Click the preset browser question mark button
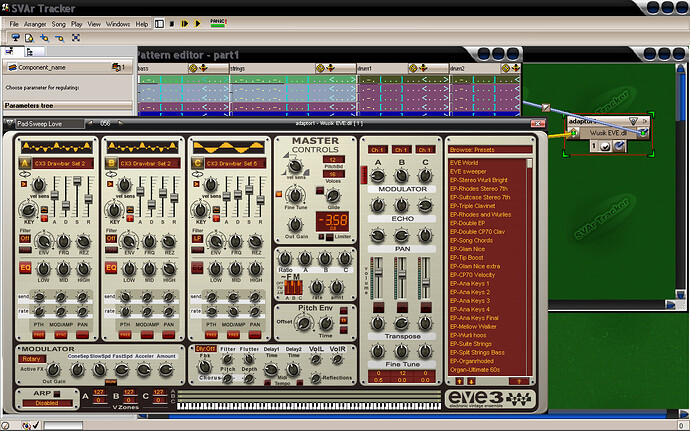 [518, 381]
